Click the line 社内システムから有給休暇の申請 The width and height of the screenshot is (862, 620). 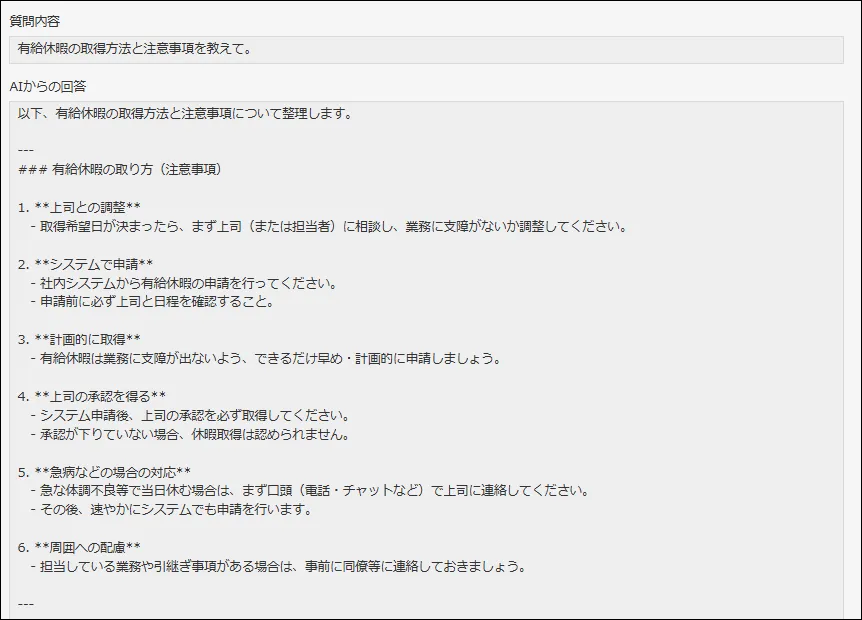[184, 284]
